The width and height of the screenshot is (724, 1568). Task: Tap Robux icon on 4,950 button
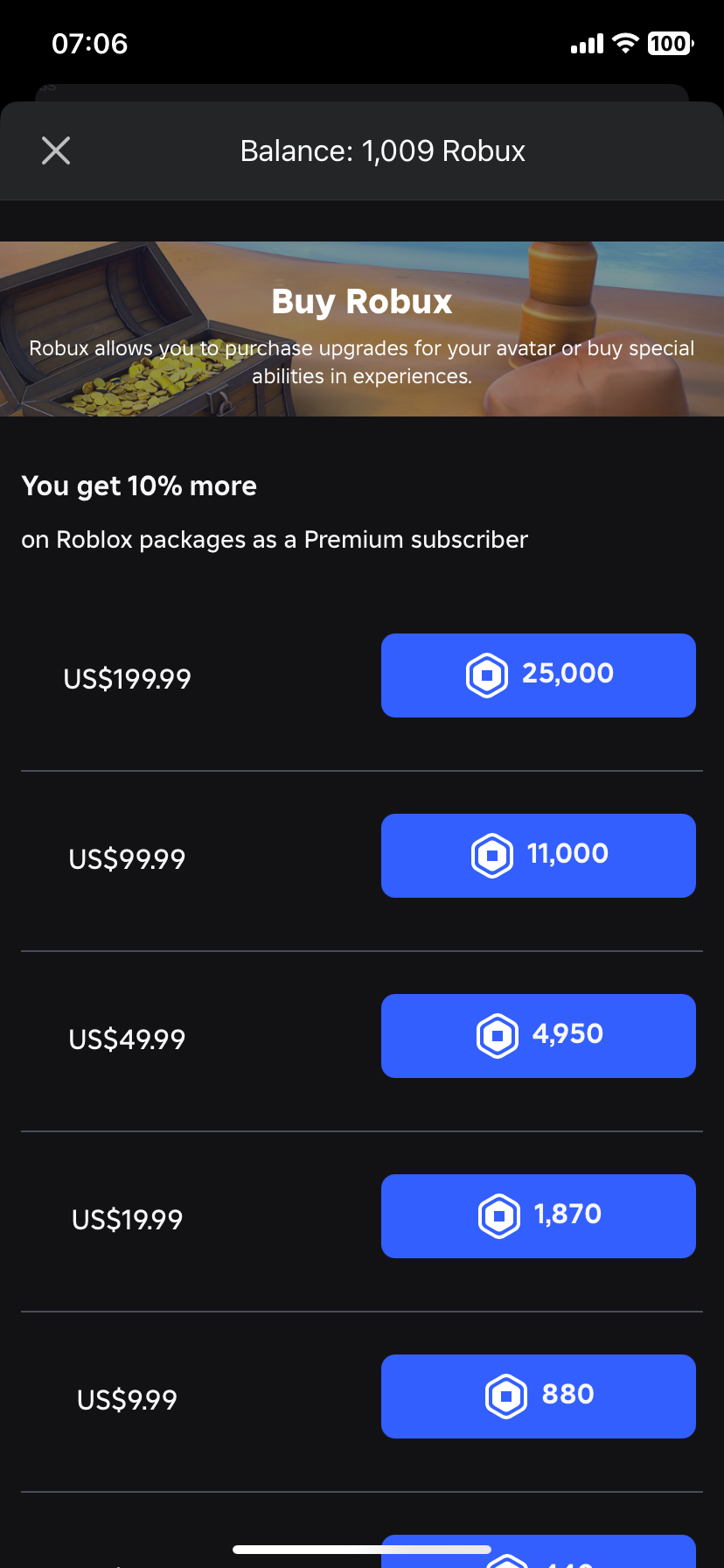click(498, 1036)
